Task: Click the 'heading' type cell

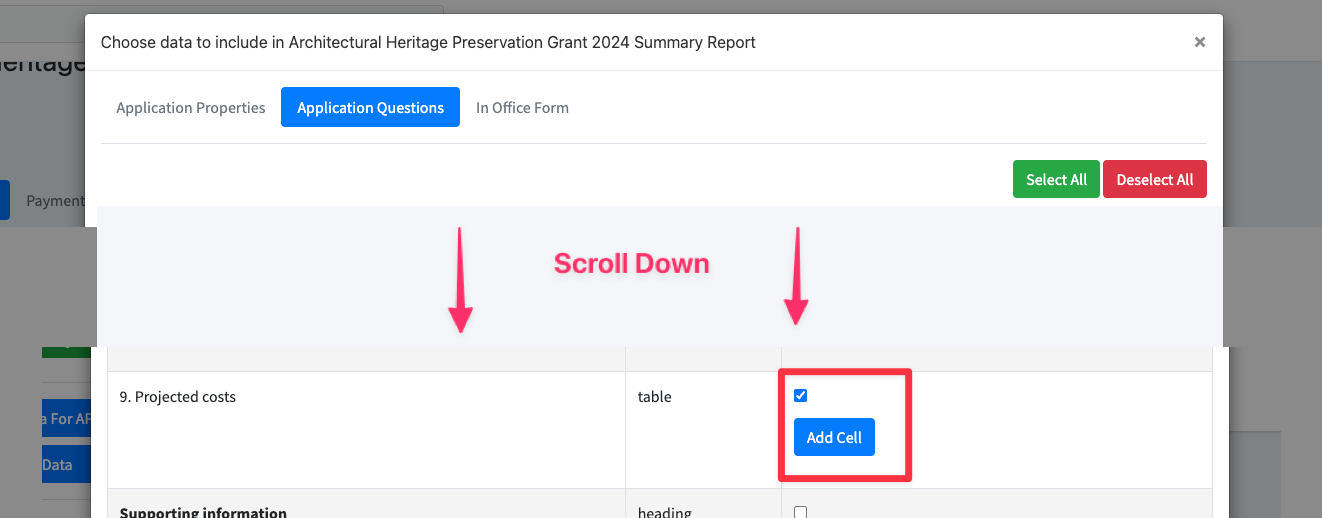Action: tap(664, 512)
